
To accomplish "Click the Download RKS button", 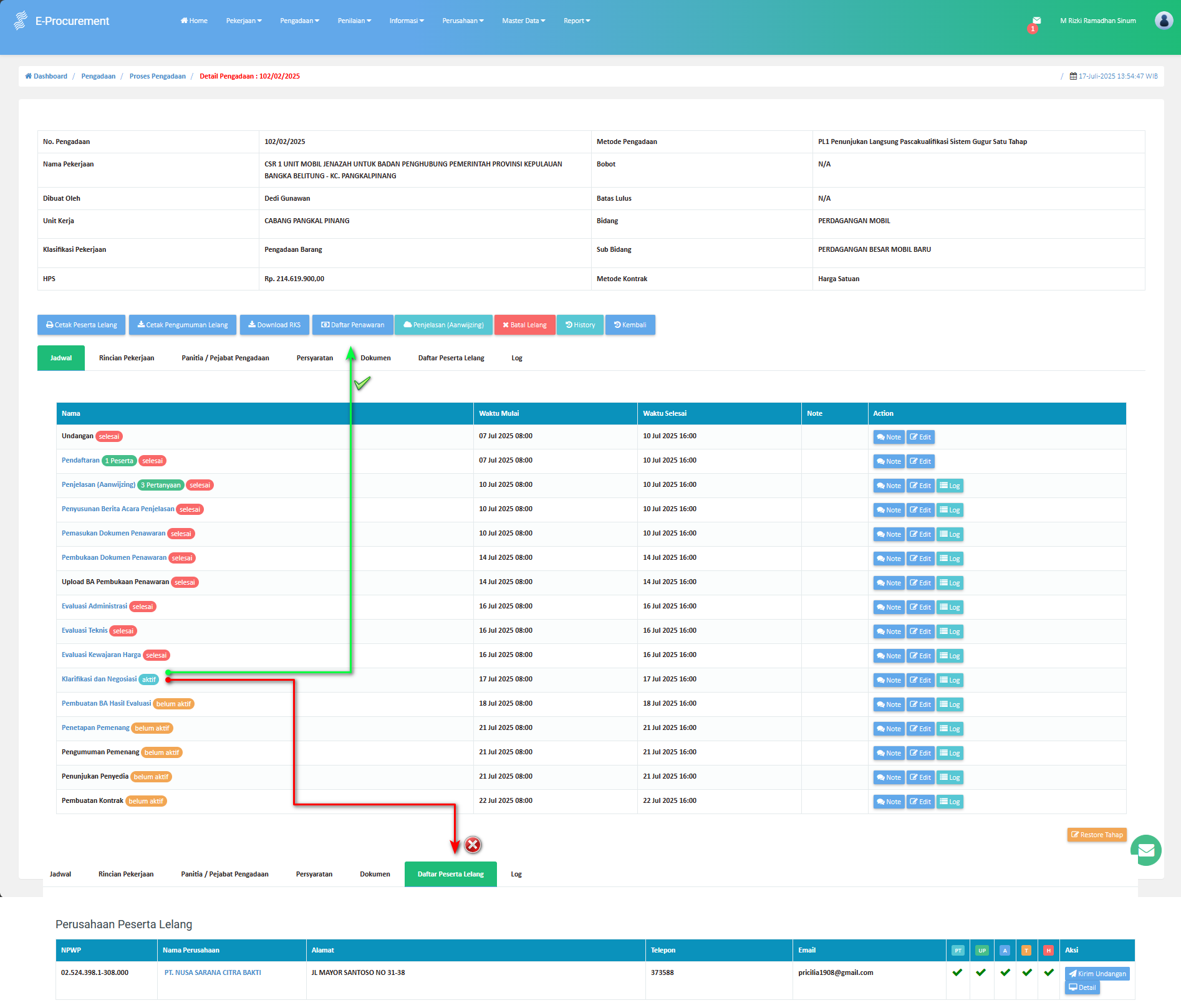I will tap(274, 325).
